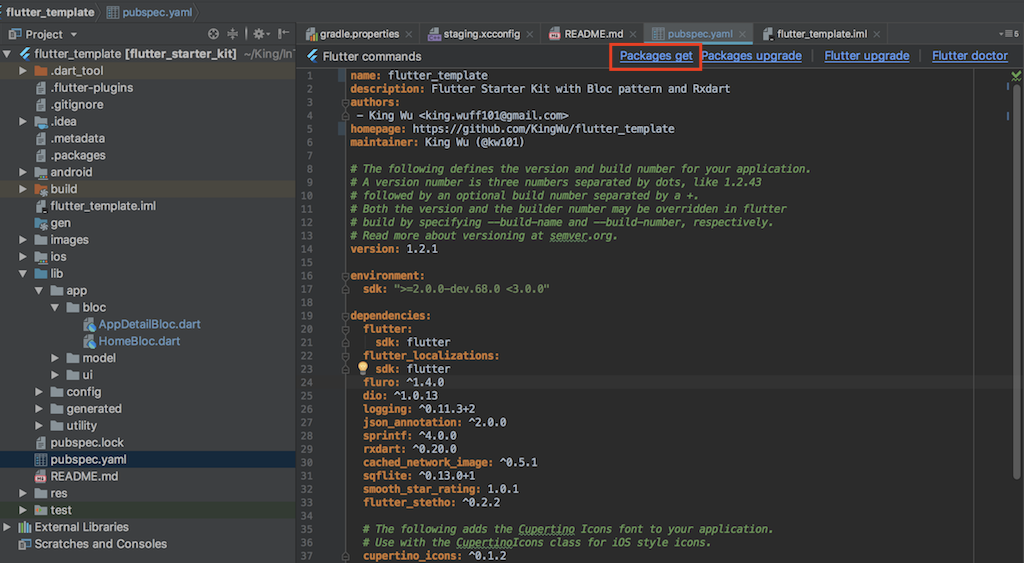The image size is (1024, 563).
Task: Expand the images folder
Action: [x=23, y=240]
